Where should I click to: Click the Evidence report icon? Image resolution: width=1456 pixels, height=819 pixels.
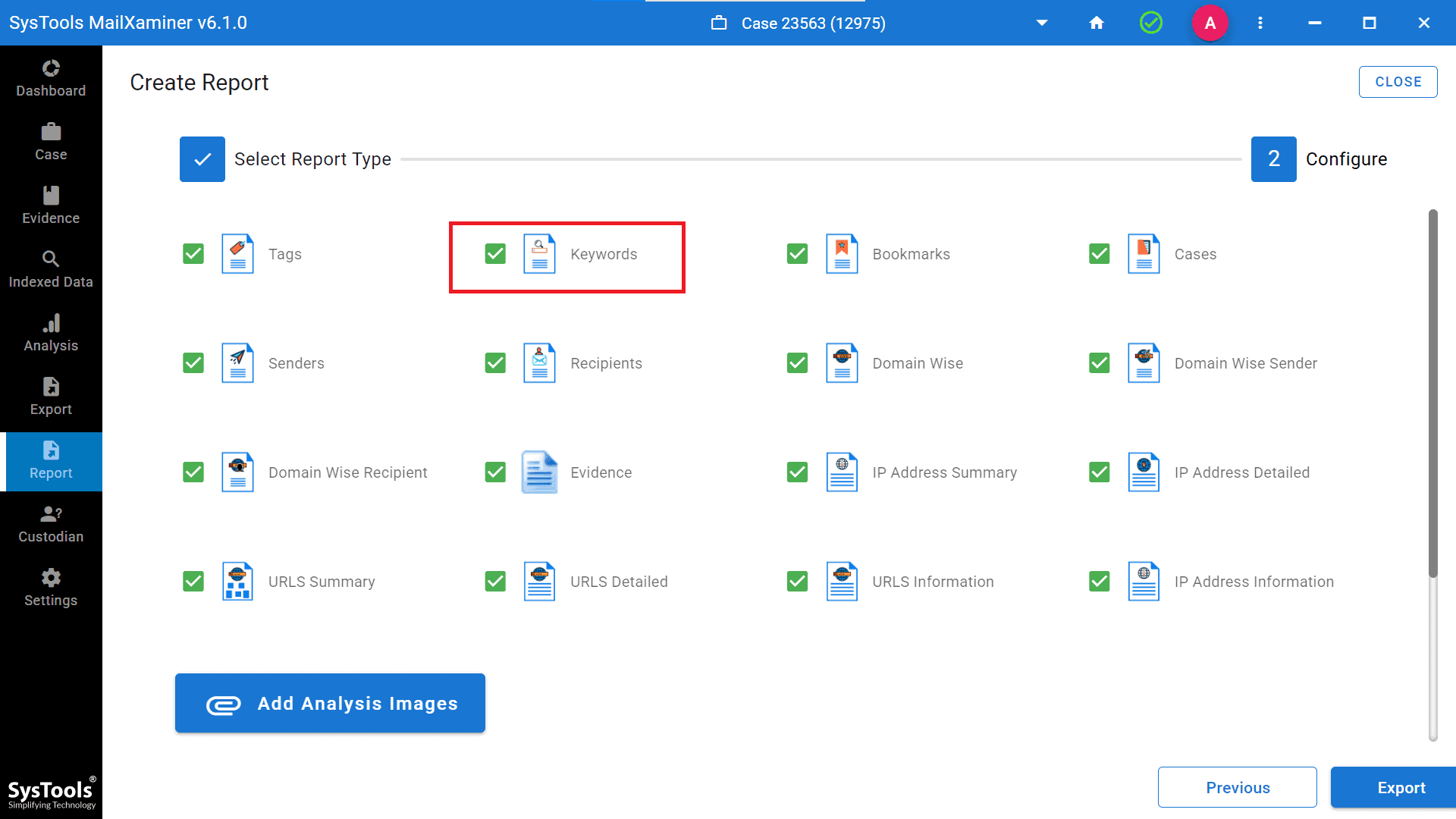539,472
